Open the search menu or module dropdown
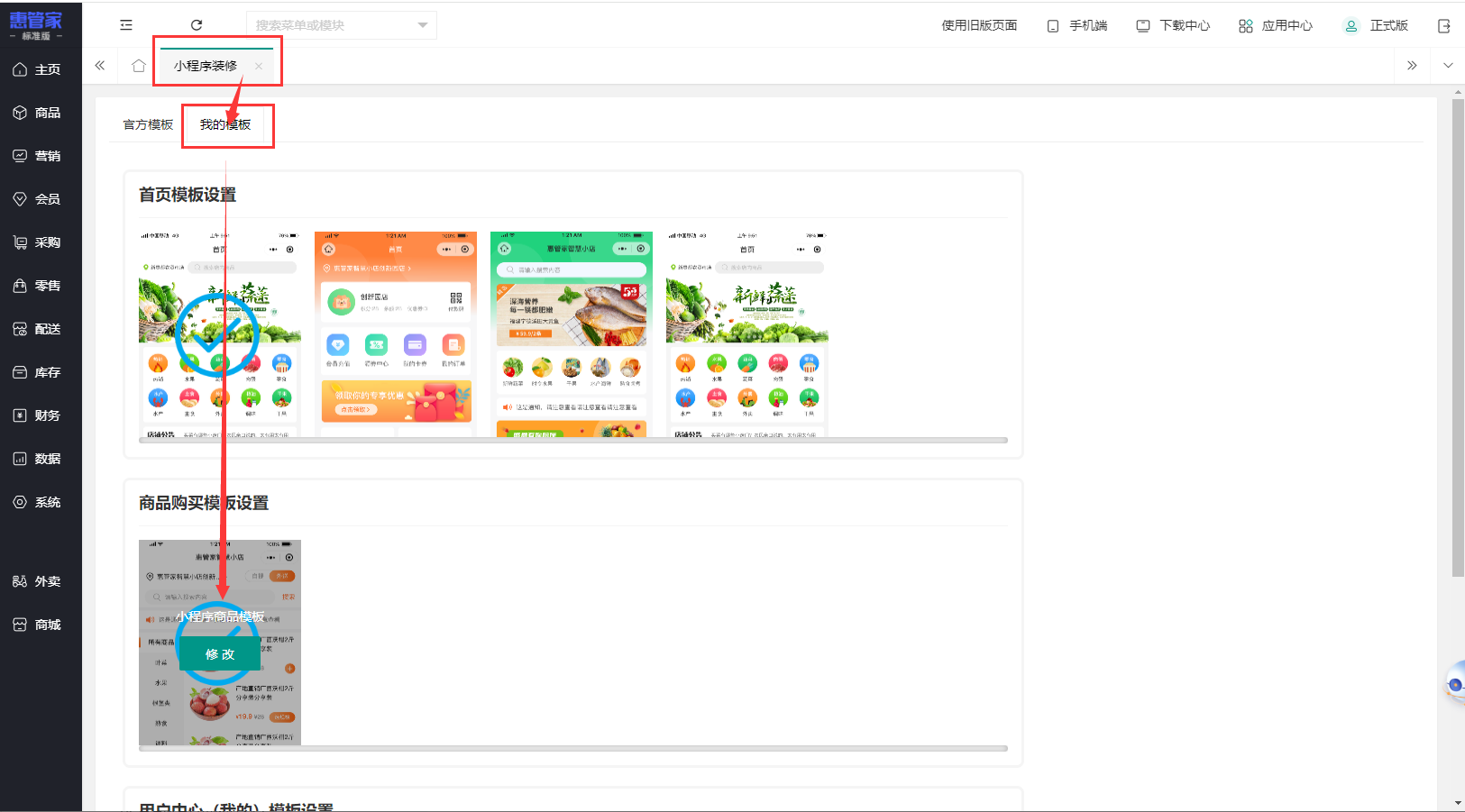1465x812 pixels. click(x=342, y=25)
